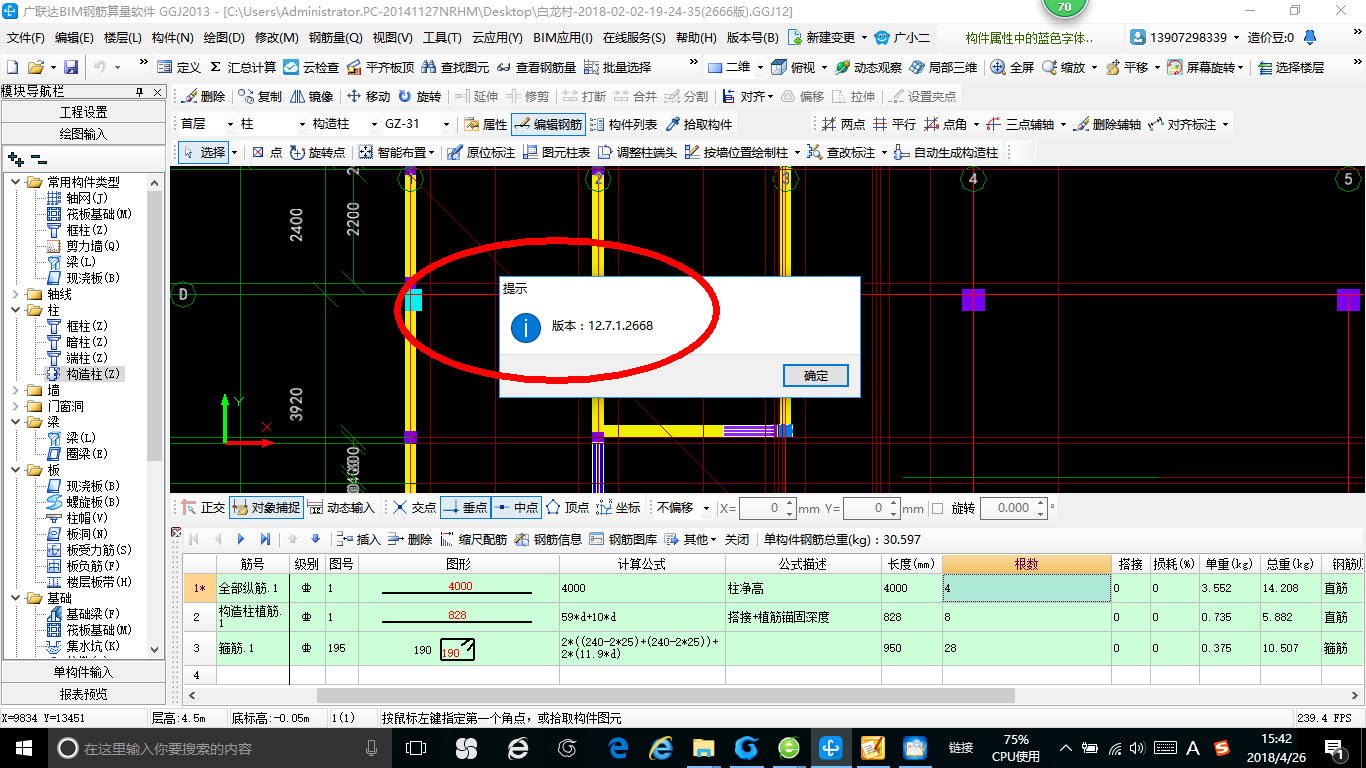This screenshot has height=768, width=1366.
Task: Click 动态观察 dynamic orbit tool
Action: [867, 67]
